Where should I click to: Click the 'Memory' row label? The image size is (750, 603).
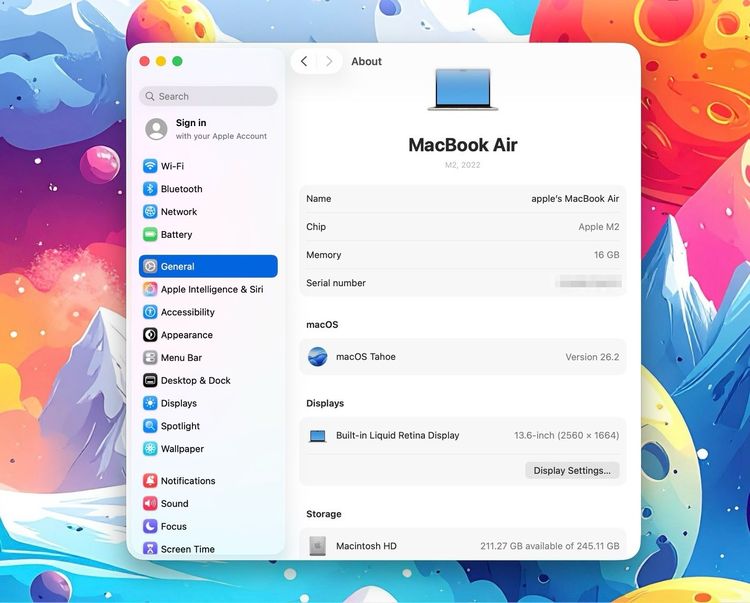coord(323,255)
